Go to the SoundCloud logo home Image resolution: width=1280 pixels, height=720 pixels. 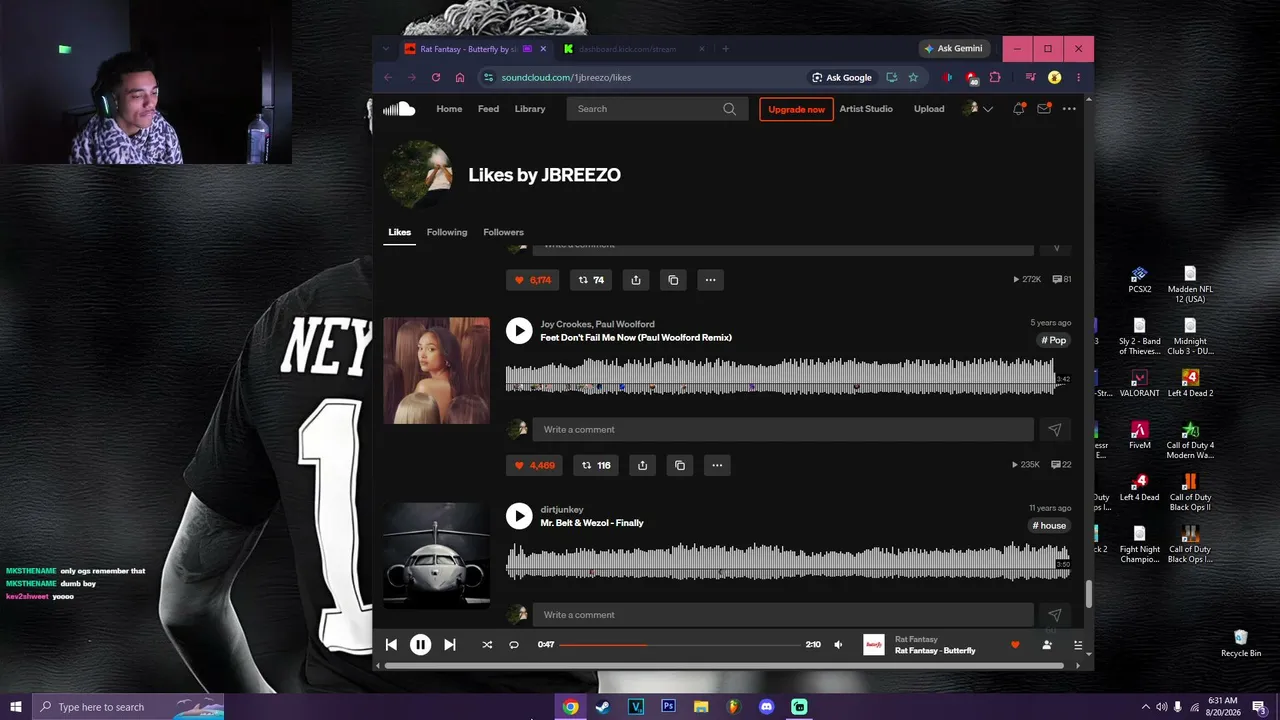pyautogui.click(x=398, y=109)
